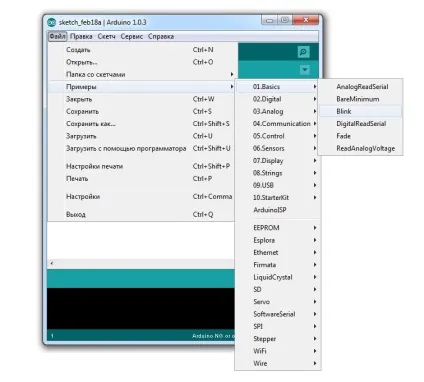Open the ReadAnalogVoltage example

coord(360,148)
